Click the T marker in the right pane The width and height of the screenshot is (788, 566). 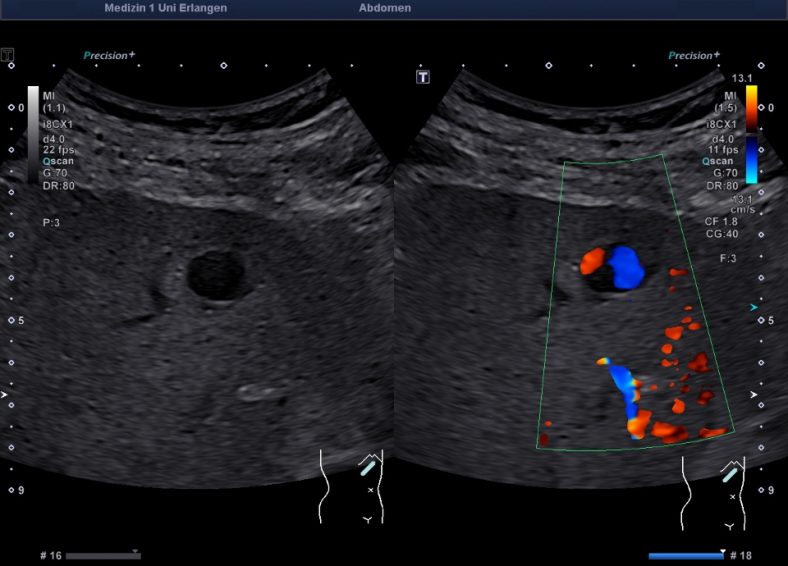423,77
